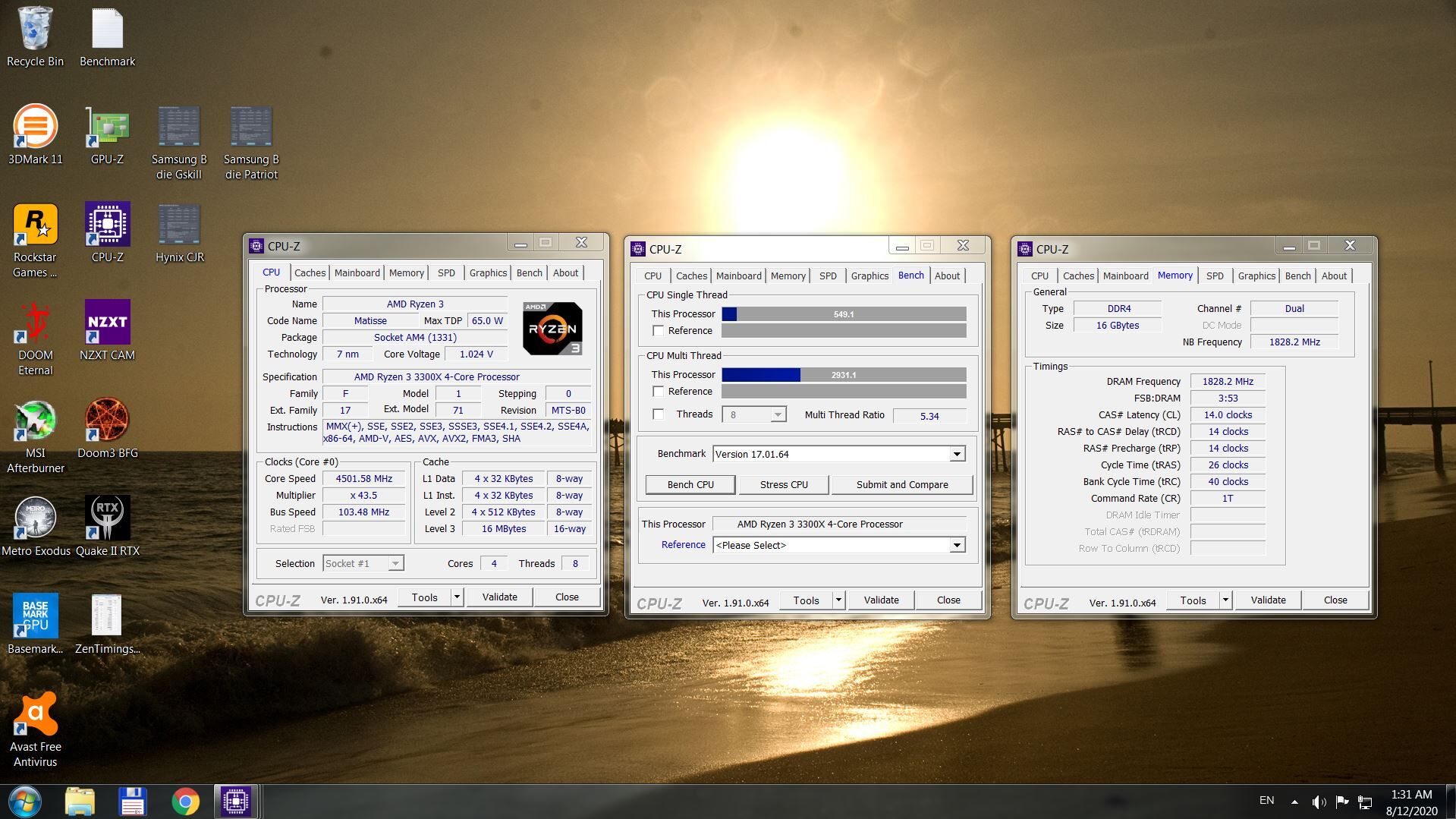Open Action Center flag in system tray
Viewport: 1456px width, 819px height.
1341,802
